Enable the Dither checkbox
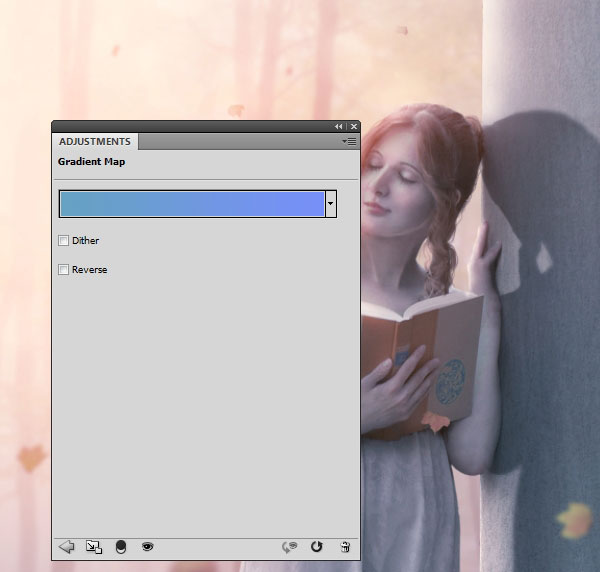The height and width of the screenshot is (572, 600). pos(64,241)
